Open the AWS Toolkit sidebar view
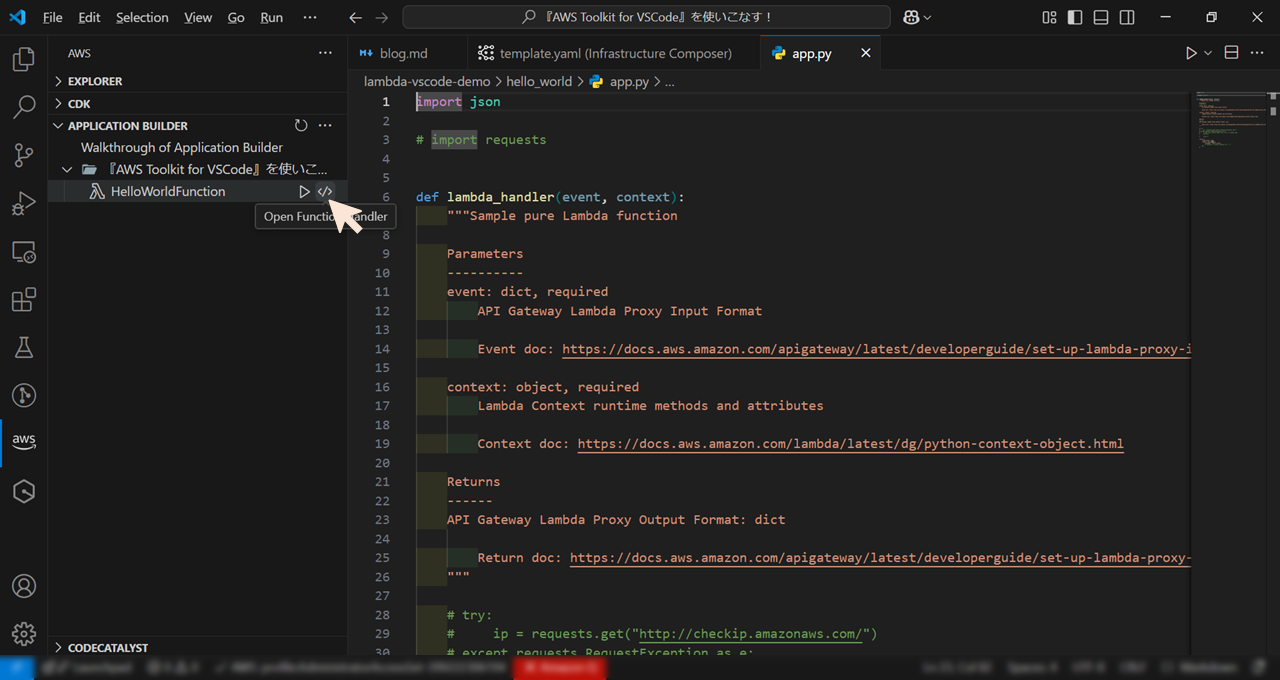 pyautogui.click(x=24, y=440)
